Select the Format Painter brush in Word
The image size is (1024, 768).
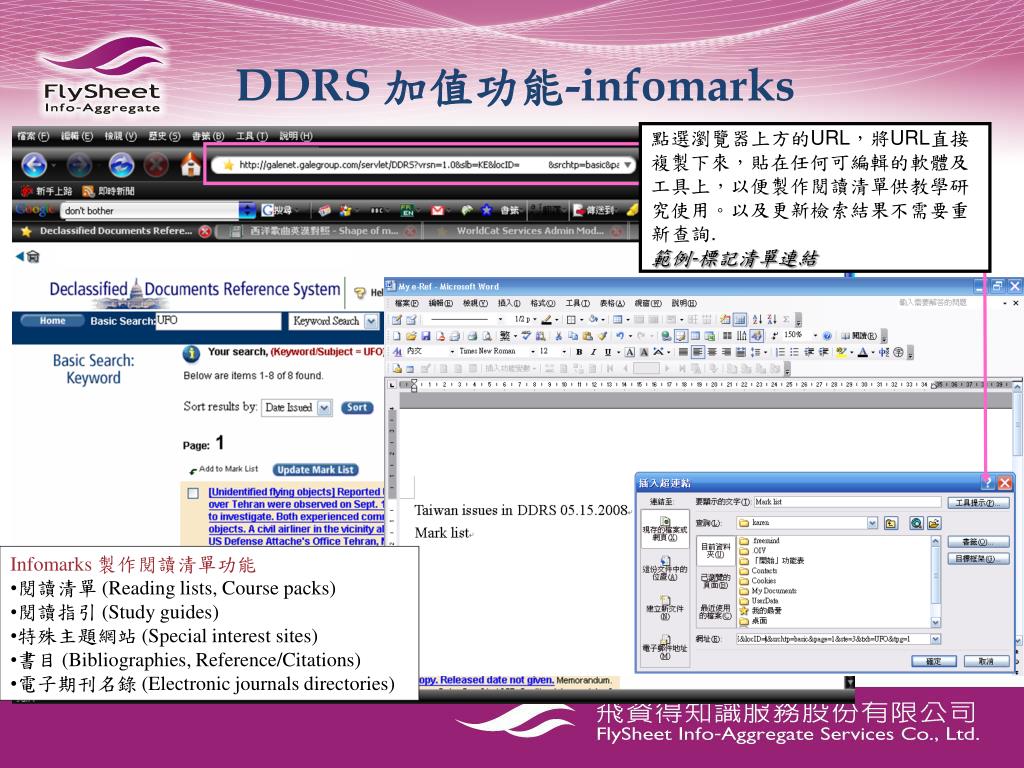602,336
